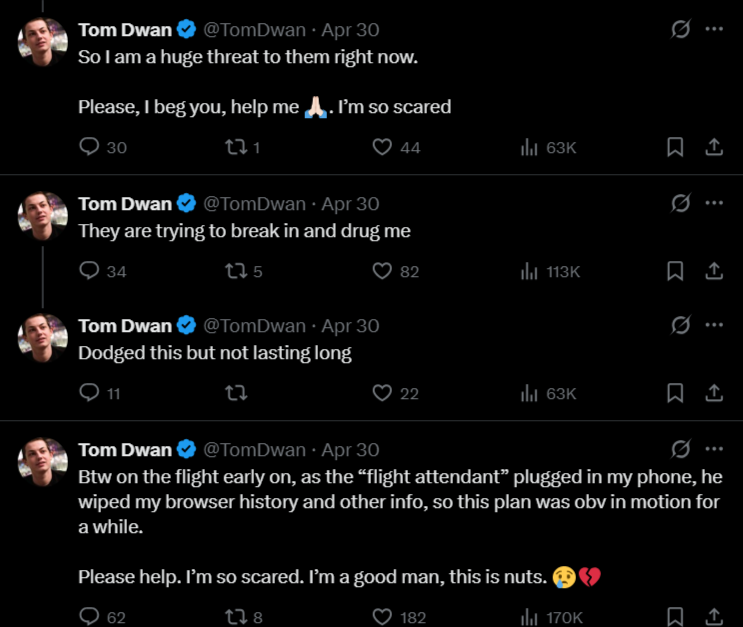Reply to the "Dodged this" tweet
The image size is (743, 627).
click(90, 393)
